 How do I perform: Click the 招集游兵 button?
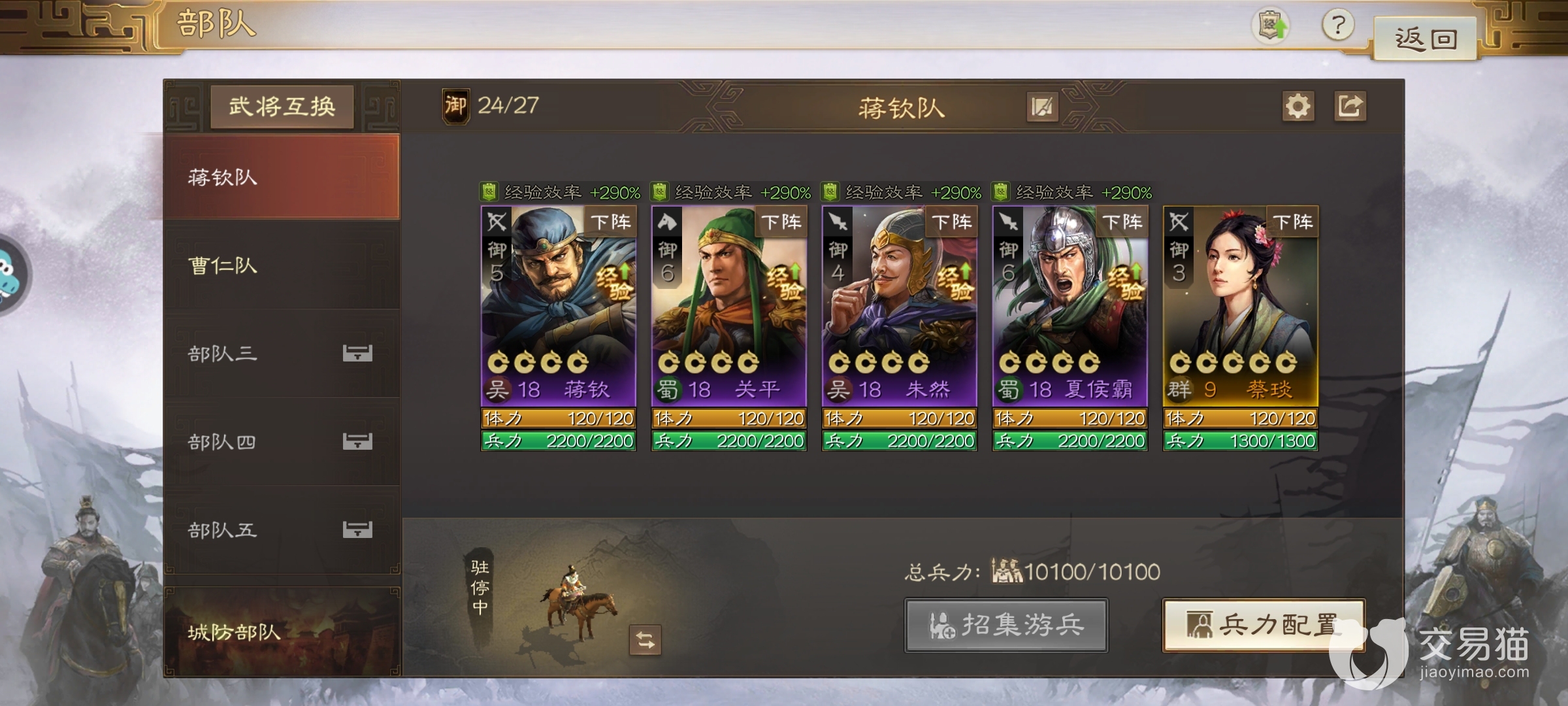point(1006,626)
